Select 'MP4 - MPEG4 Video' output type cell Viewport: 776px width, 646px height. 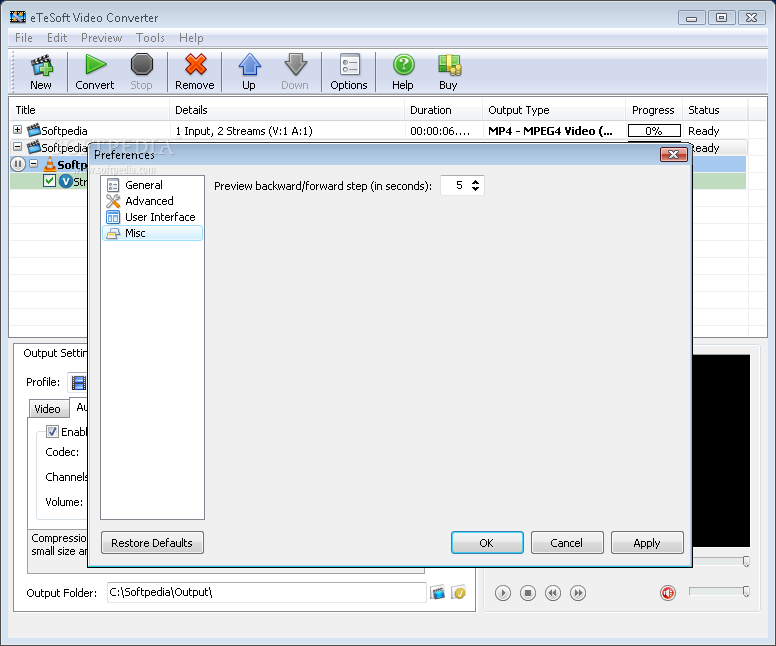click(551, 131)
